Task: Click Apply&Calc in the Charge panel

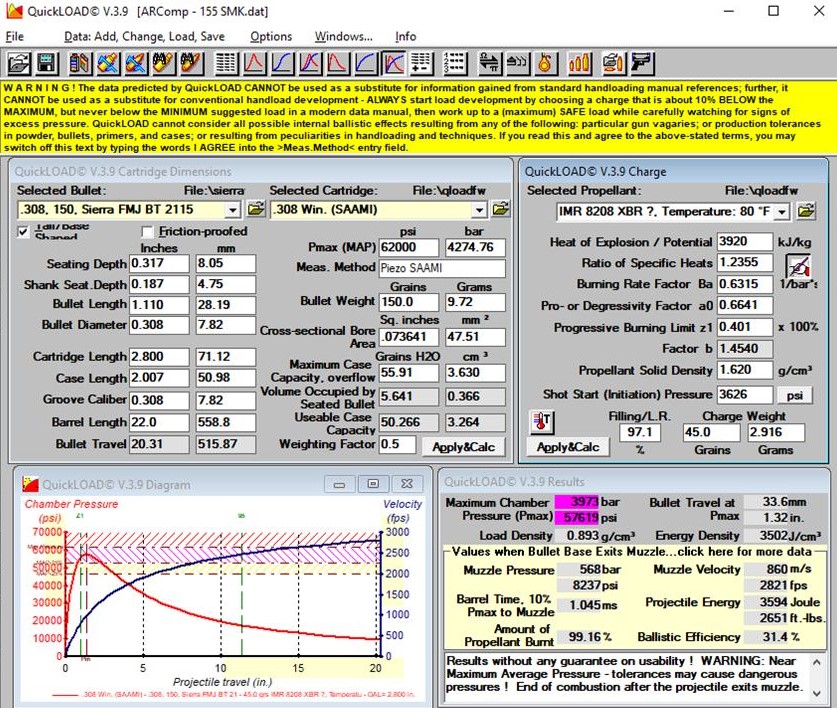Action: 568,447
